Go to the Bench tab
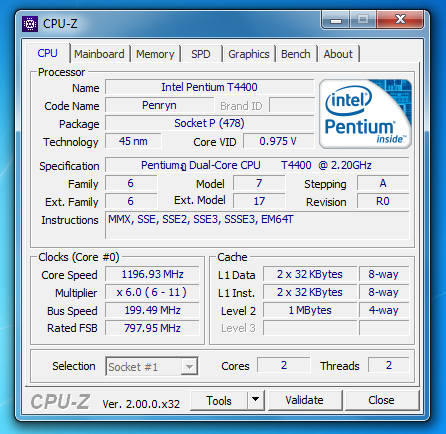Viewport: 446px width, 434px height. pyautogui.click(x=296, y=54)
